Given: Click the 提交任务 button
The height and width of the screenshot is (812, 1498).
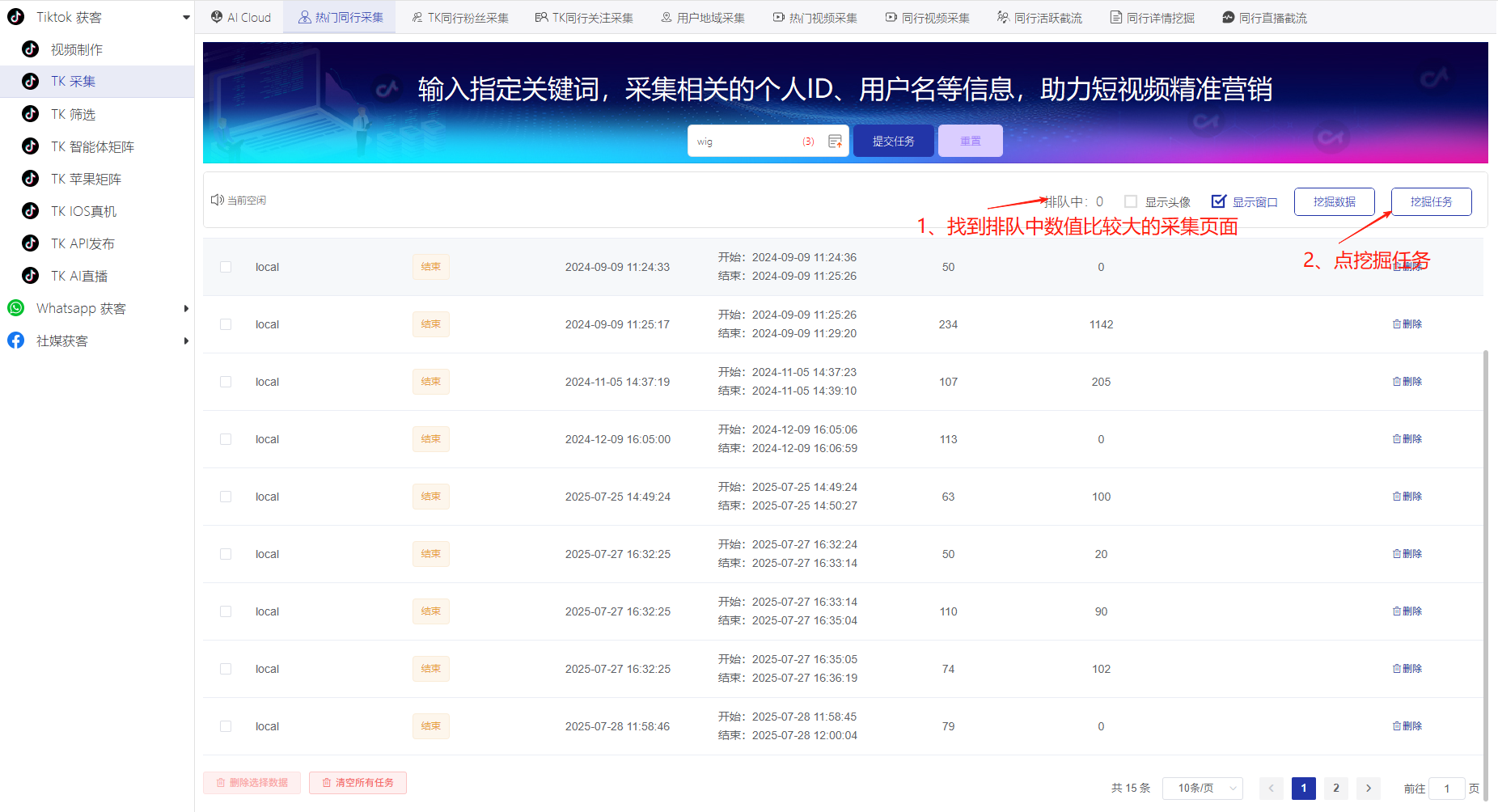Looking at the screenshot, I should pos(893,140).
